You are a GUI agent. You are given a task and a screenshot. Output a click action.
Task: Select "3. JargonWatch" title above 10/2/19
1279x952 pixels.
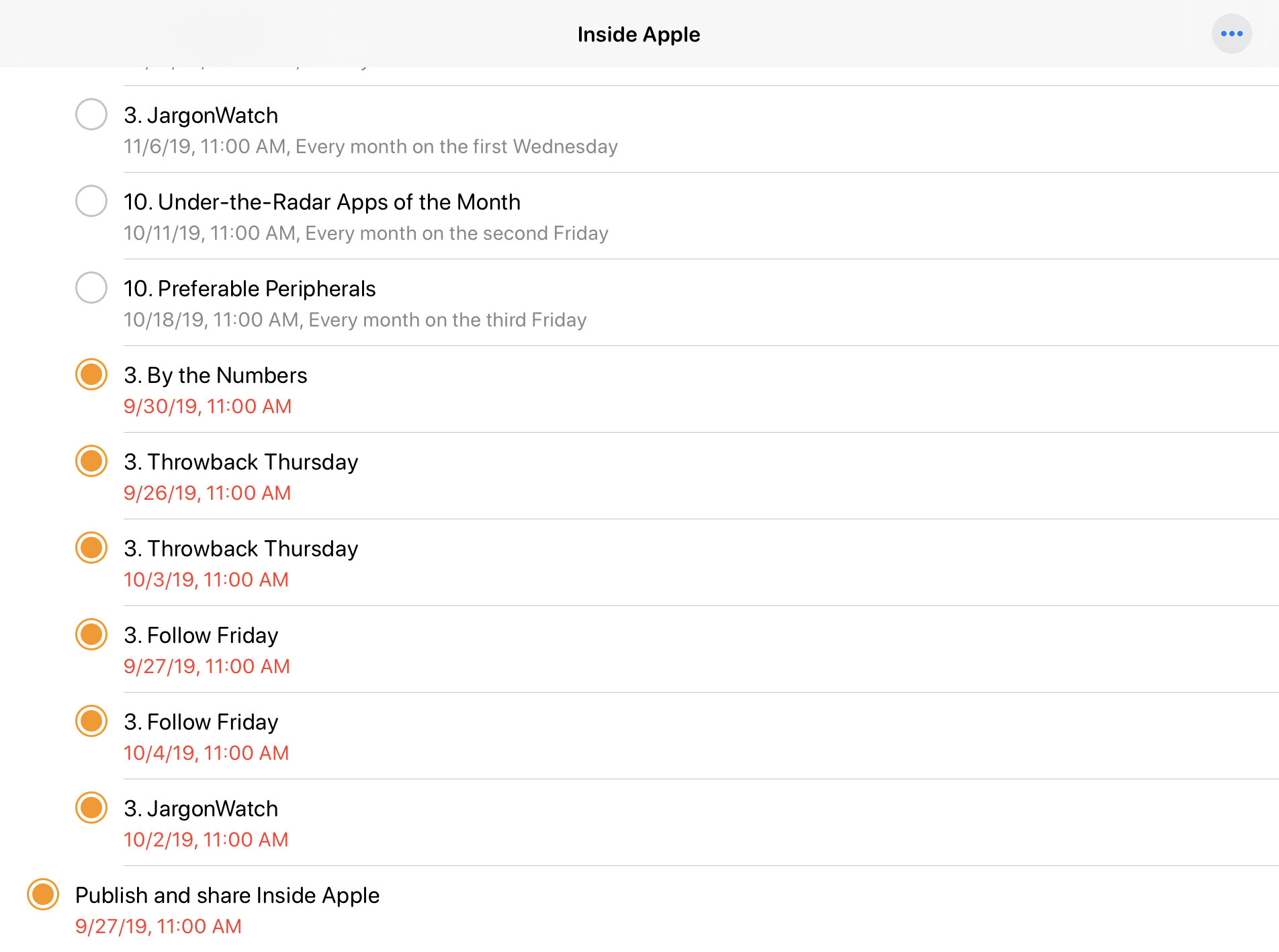click(x=201, y=809)
